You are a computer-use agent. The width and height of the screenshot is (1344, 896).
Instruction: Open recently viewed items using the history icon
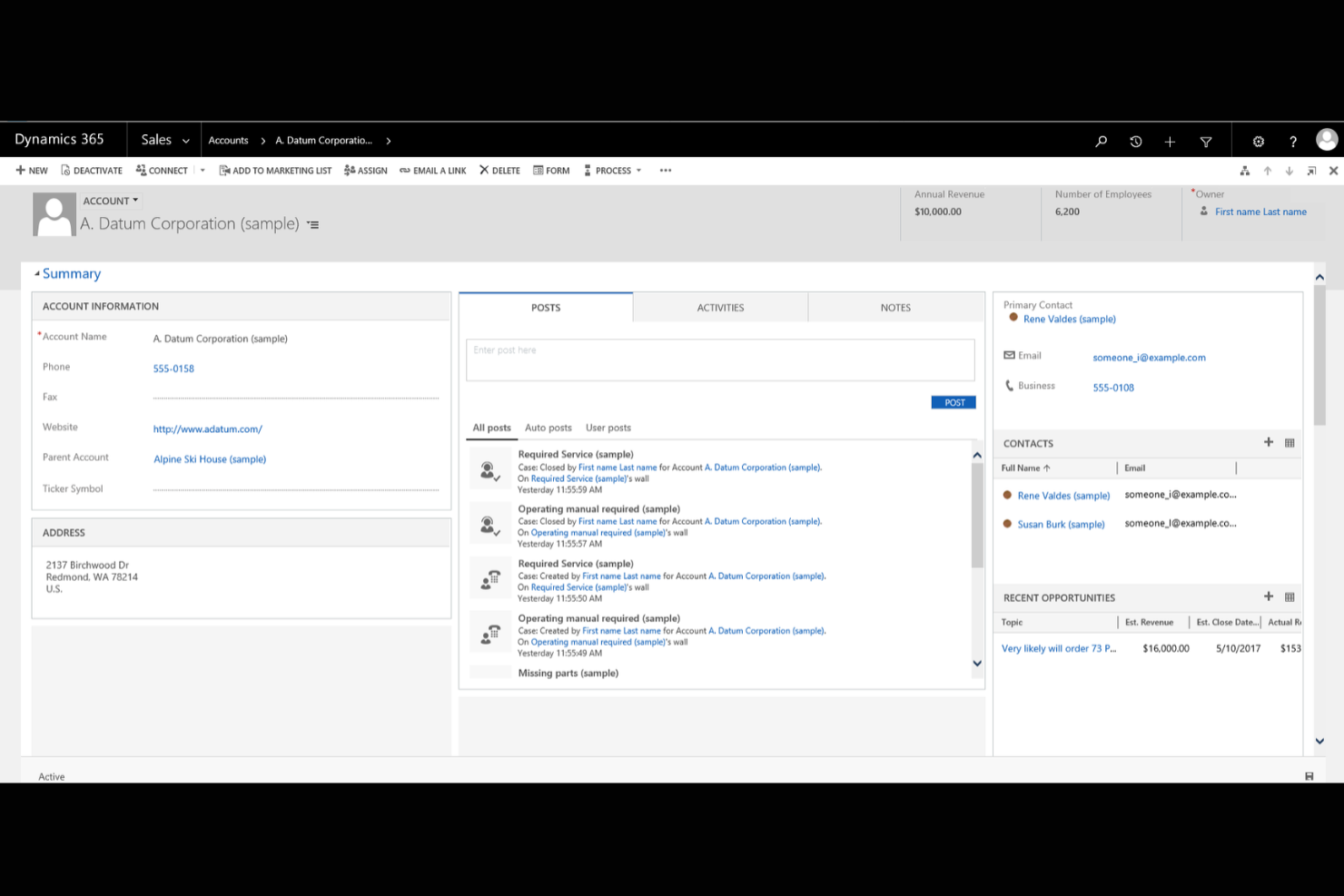tap(1135, 141)
